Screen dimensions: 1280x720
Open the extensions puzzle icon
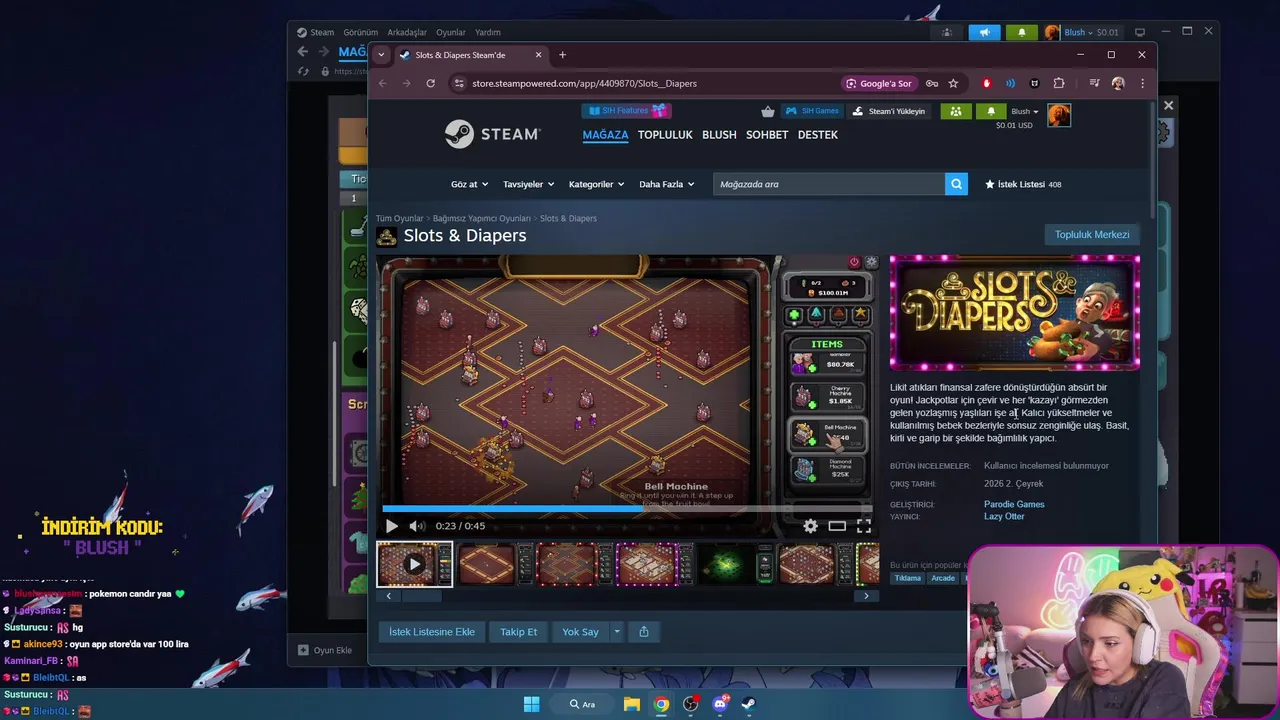tap(1059, 83)
